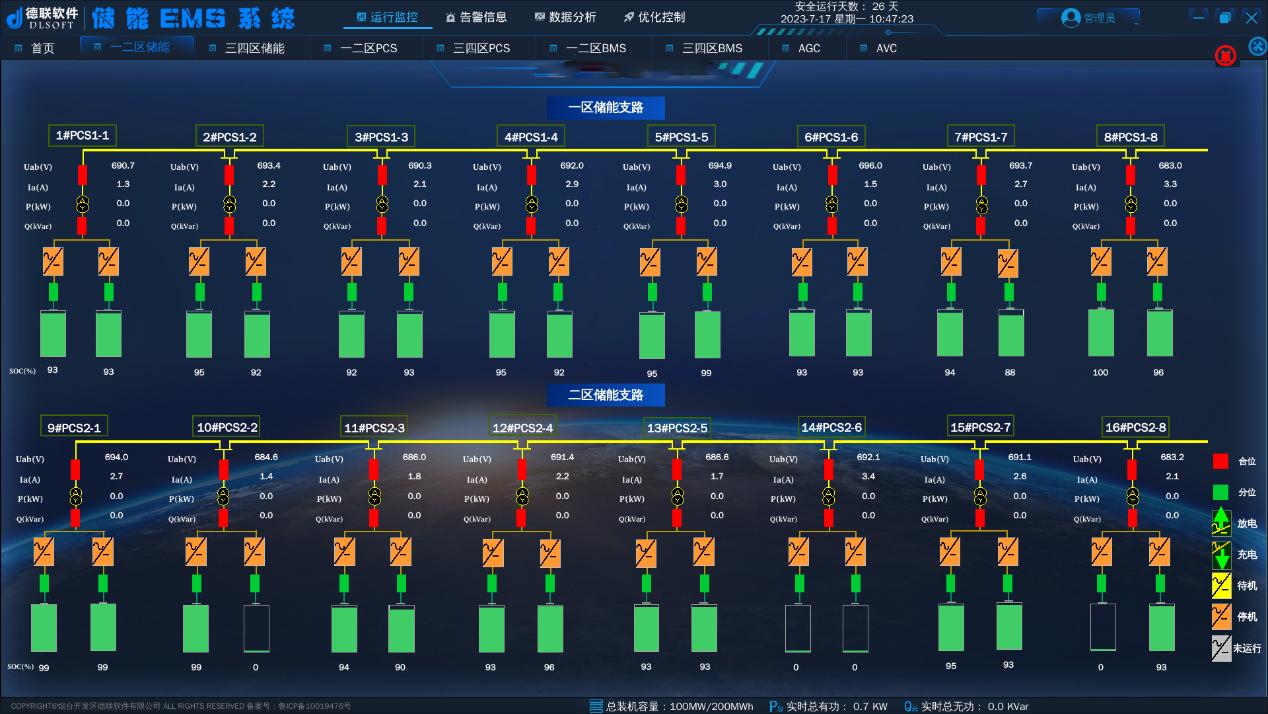Toggle lower red breaker under 12#PCS2-4

point(522,518)
